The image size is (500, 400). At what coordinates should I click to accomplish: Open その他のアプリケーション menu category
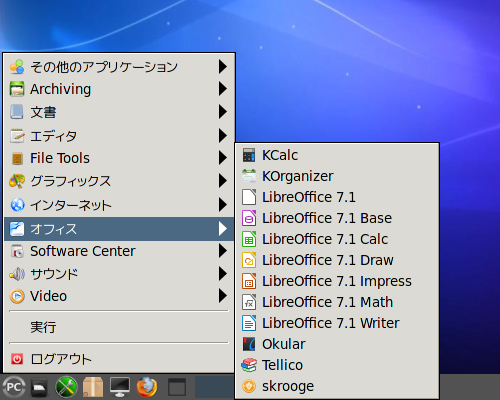click(119, 67)
